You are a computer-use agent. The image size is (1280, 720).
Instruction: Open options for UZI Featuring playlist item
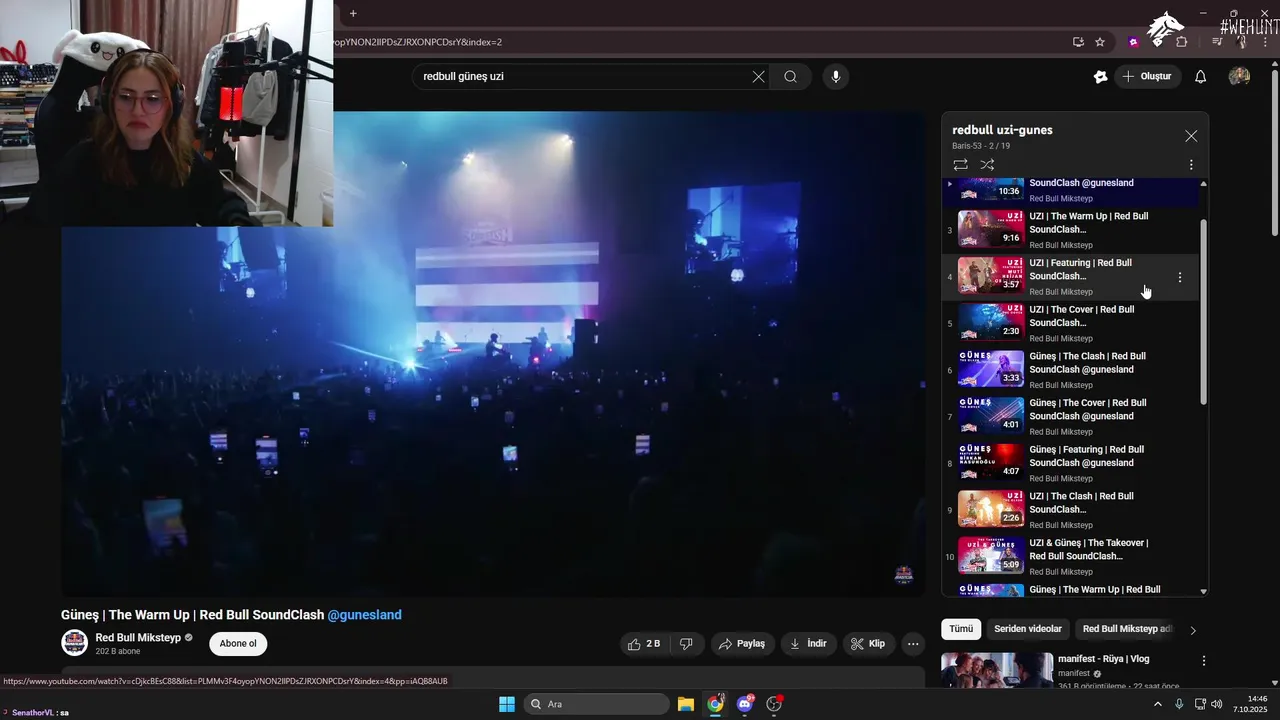tap(1180, 277)
